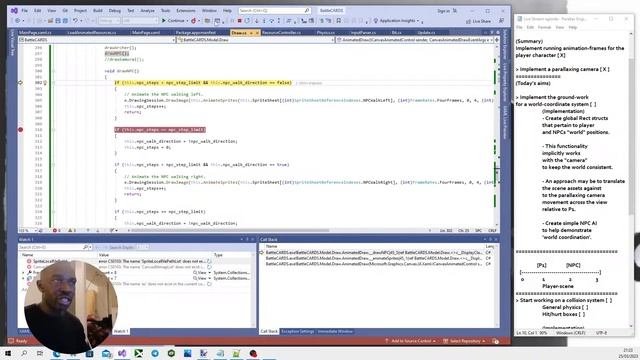Select the Call Stack tab
This screenshot has width=640, height=360.
coord(269,331)
